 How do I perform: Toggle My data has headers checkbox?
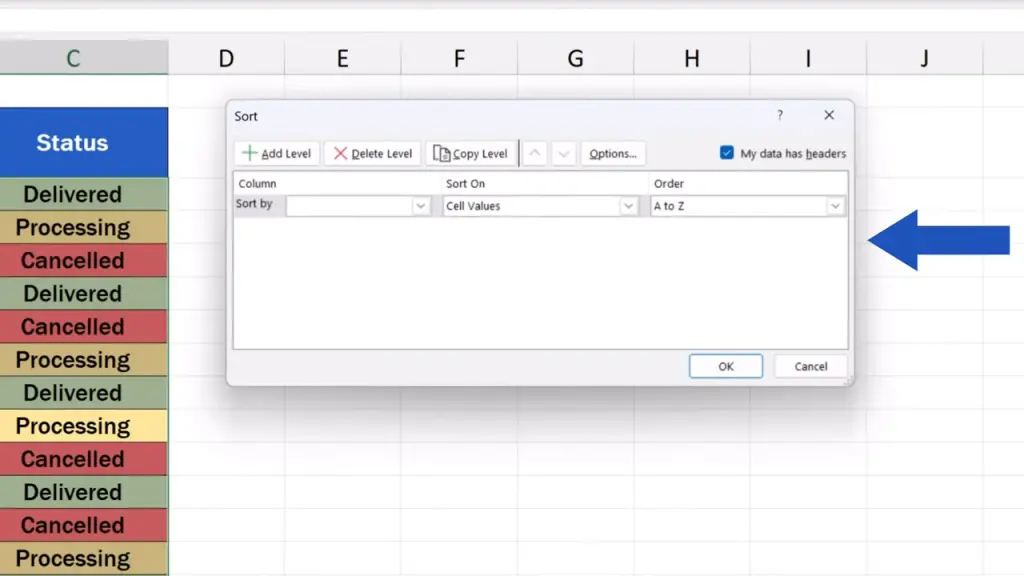coord(727,153)
